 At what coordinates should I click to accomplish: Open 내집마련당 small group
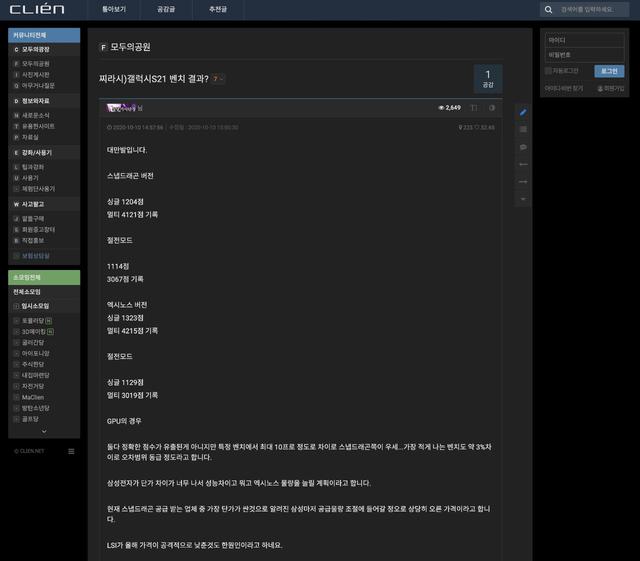(36, 376)
